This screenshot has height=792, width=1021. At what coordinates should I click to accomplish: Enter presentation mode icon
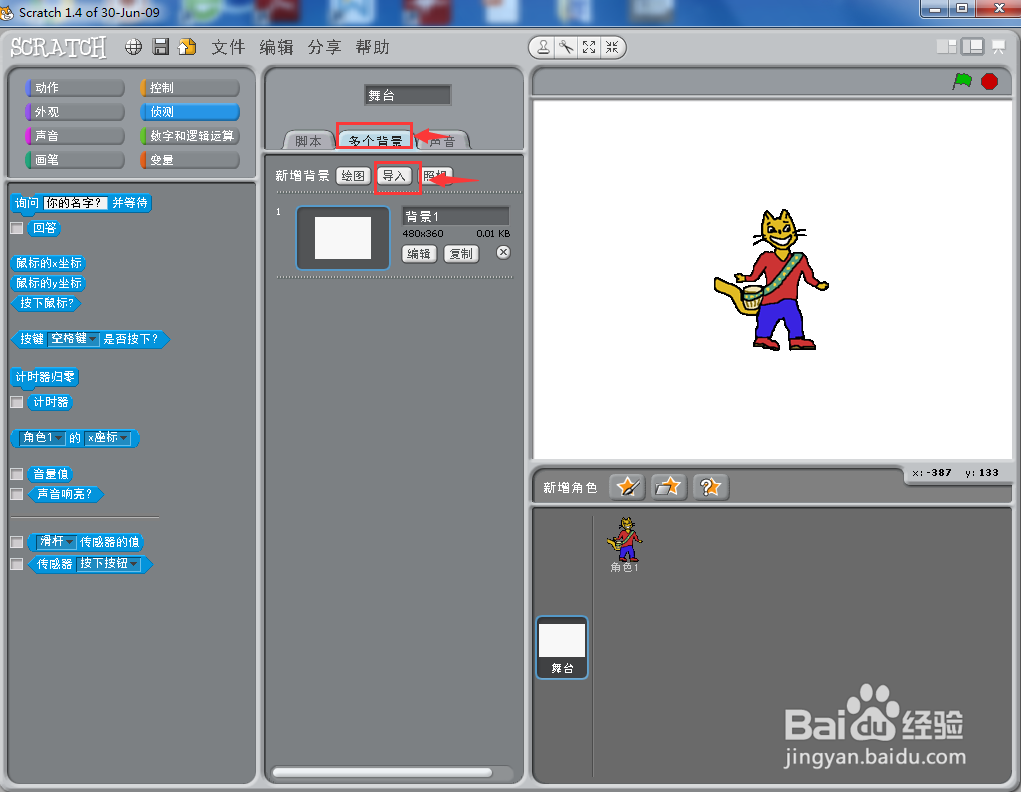(x=998, y=46)
